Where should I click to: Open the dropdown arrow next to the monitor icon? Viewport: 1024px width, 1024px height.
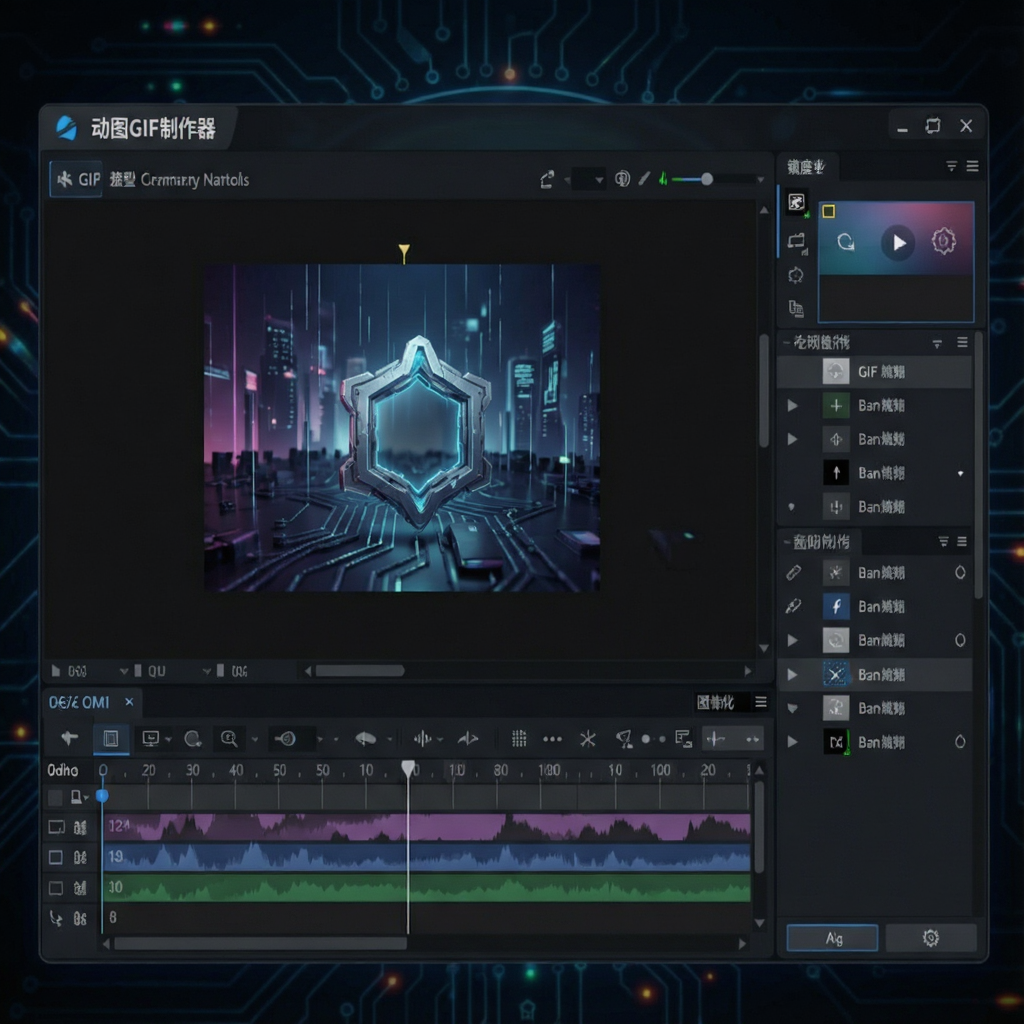168,739
